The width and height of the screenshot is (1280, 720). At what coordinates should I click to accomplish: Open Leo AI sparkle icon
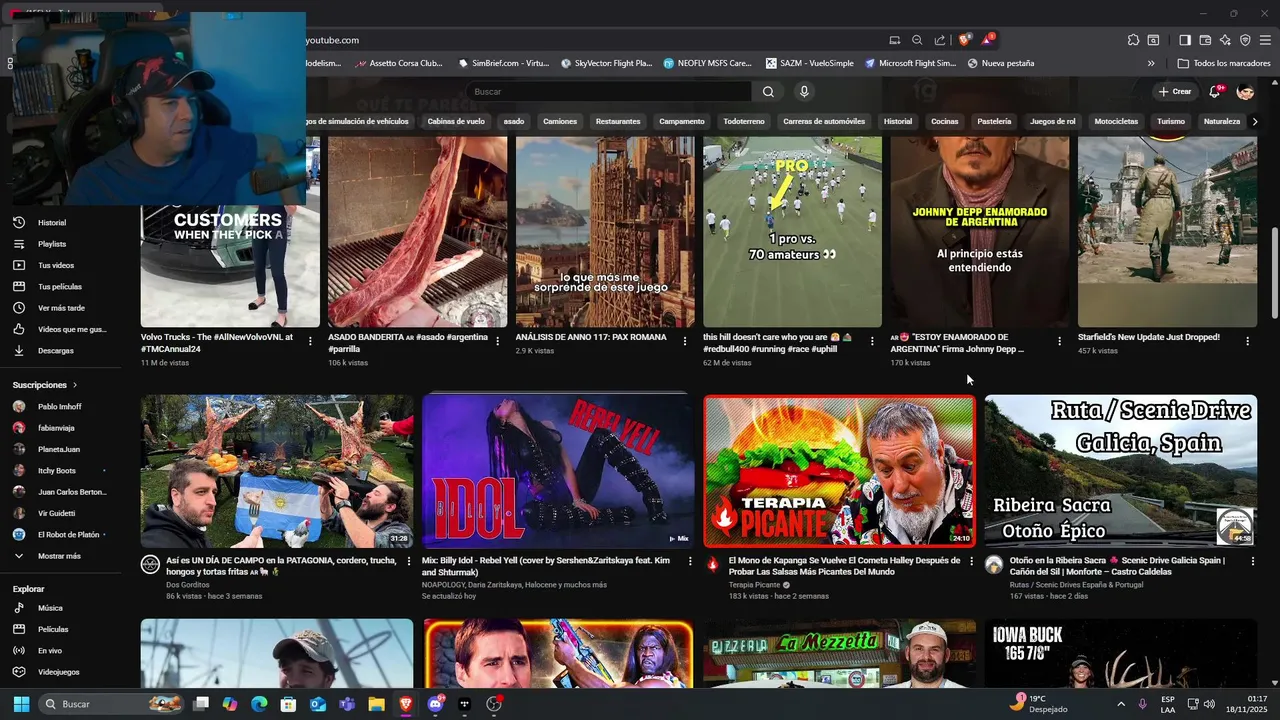(x=1225, y=40)
